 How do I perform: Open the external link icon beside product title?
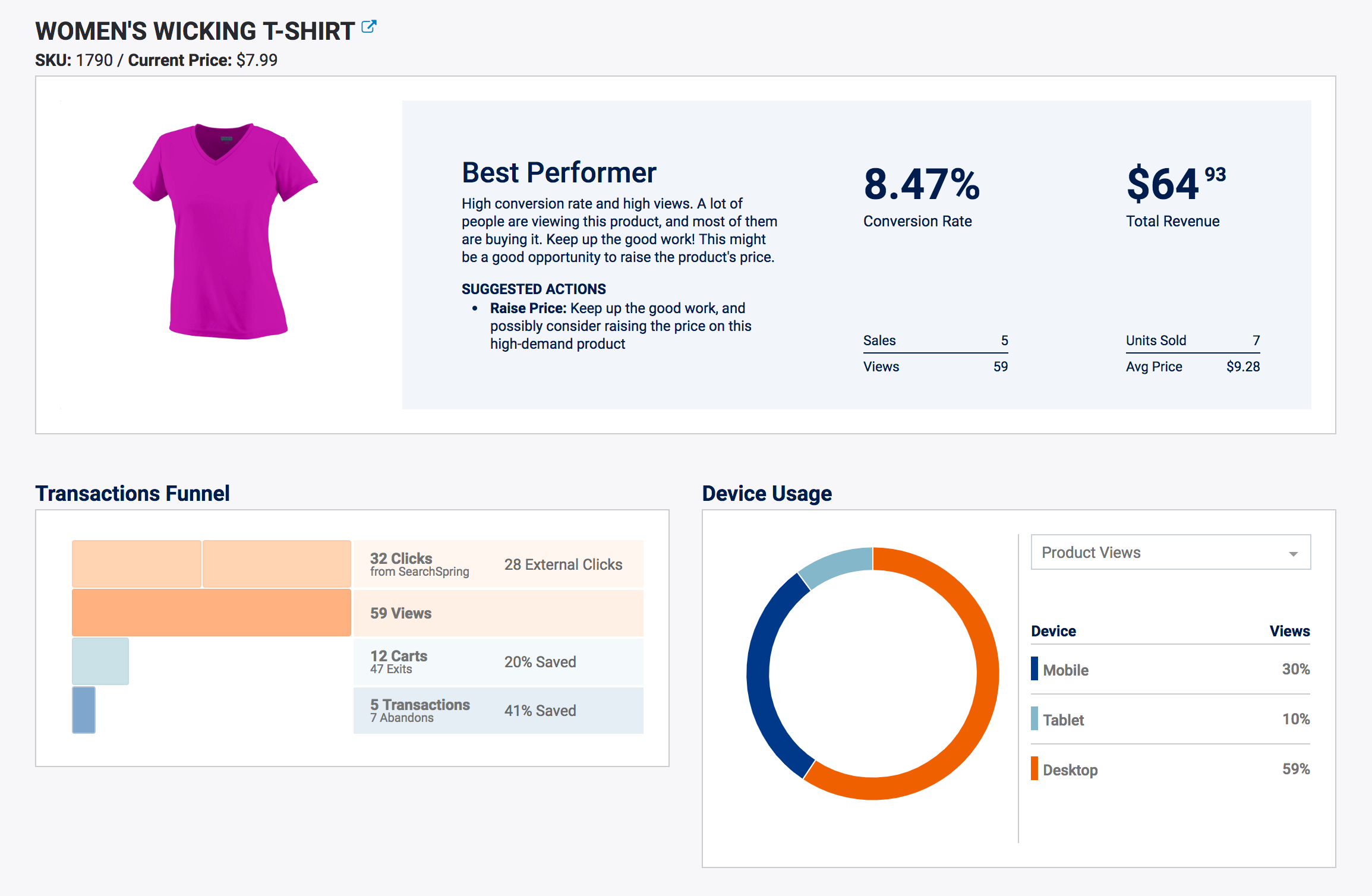point(369,27)
